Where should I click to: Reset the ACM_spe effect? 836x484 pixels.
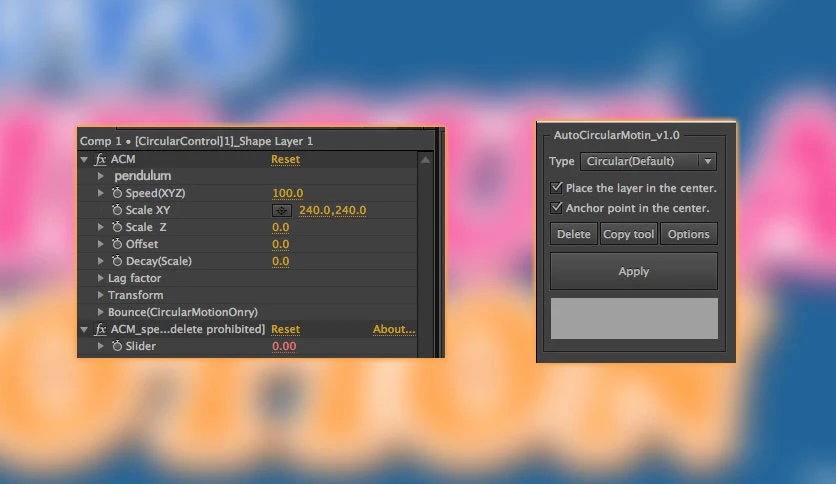[x=285, y=329]
